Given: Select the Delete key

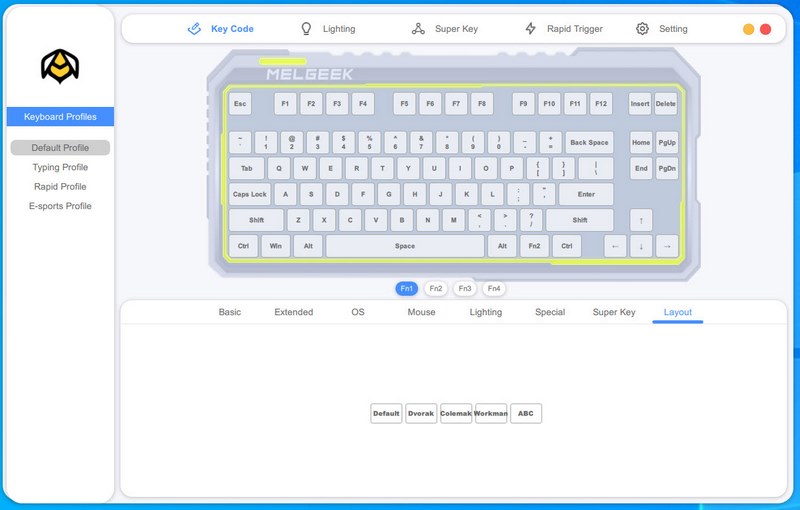Looking at the screenshot, I should (x=666, y=104).
